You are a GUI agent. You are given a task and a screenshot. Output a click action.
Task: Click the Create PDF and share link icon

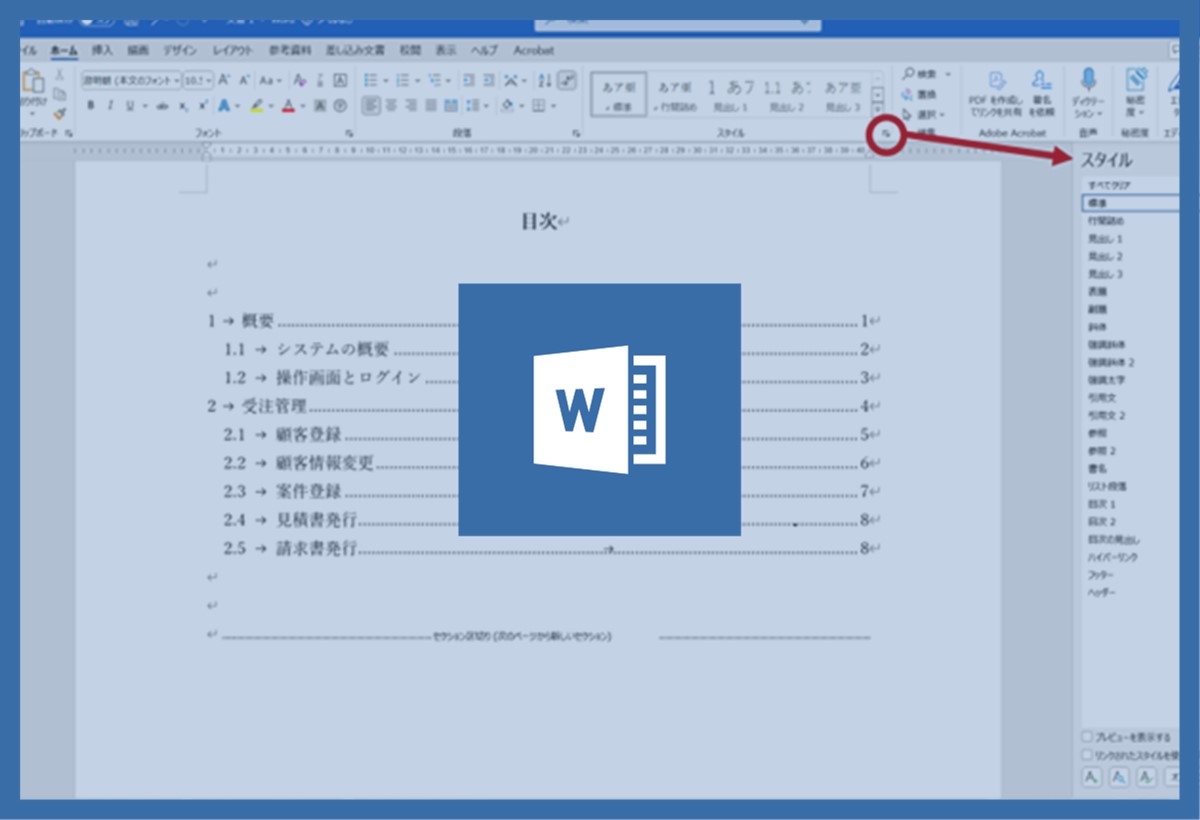pos(996,80)
